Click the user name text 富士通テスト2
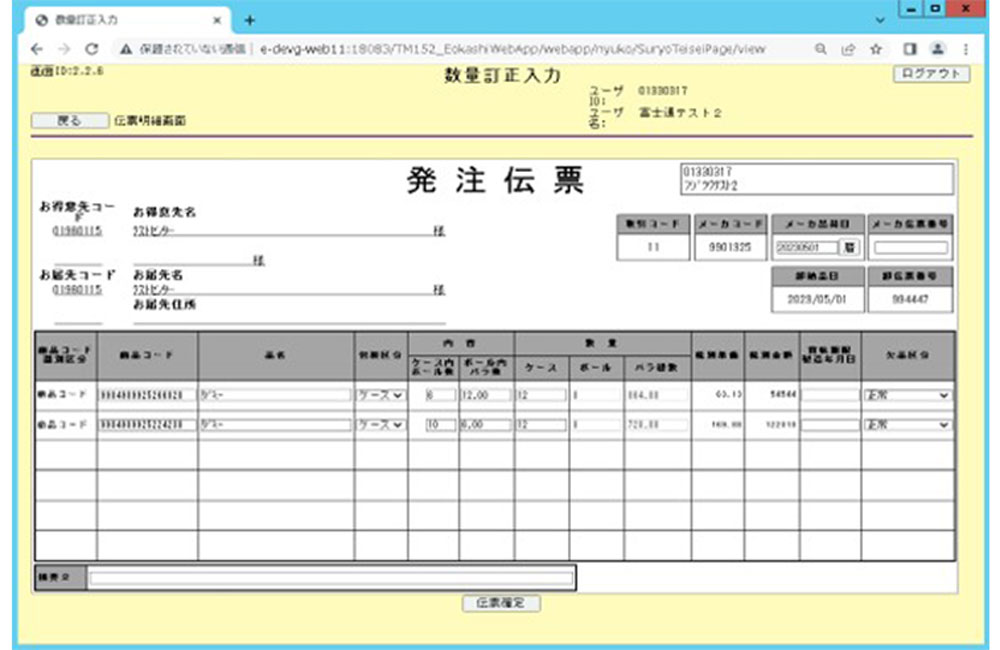This screenshot has width=1000, height=650. pyautogui.click(x=680, y=113)
